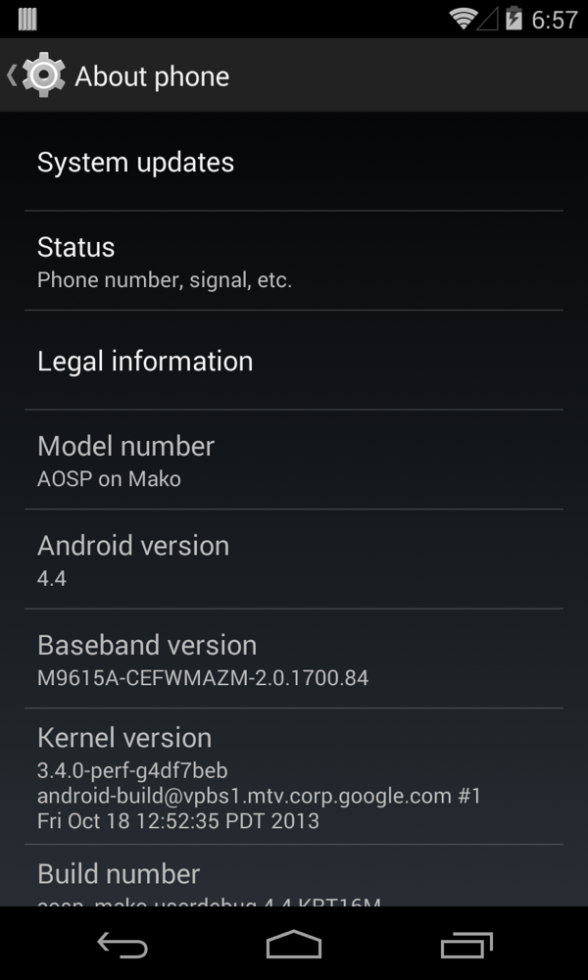Screen dimensions: 588x980
Task: Open System updates
Action: tap(294, 162)
